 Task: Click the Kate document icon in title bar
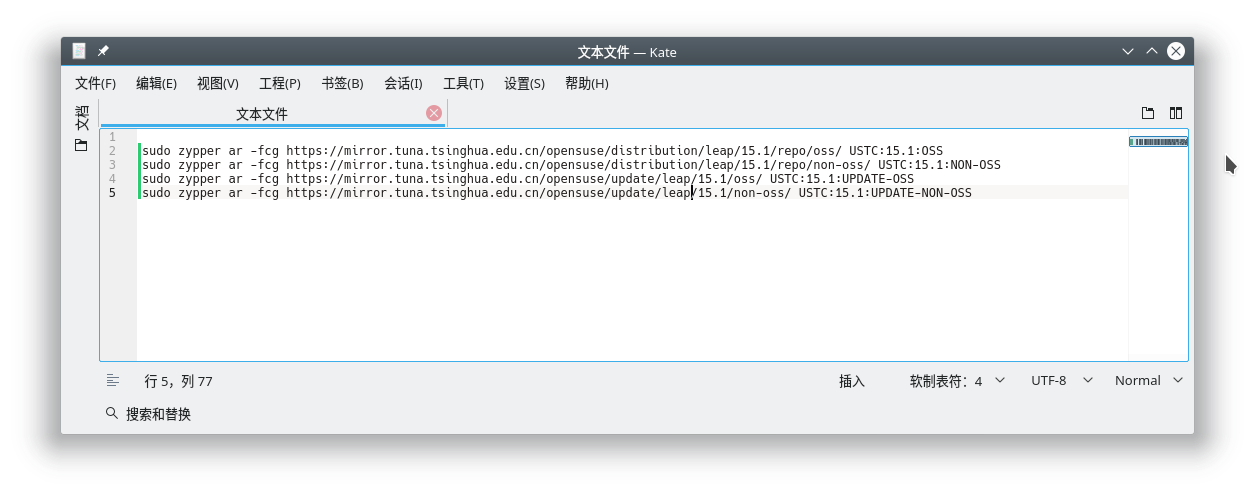pyautogui.click(x=79, y=51)
